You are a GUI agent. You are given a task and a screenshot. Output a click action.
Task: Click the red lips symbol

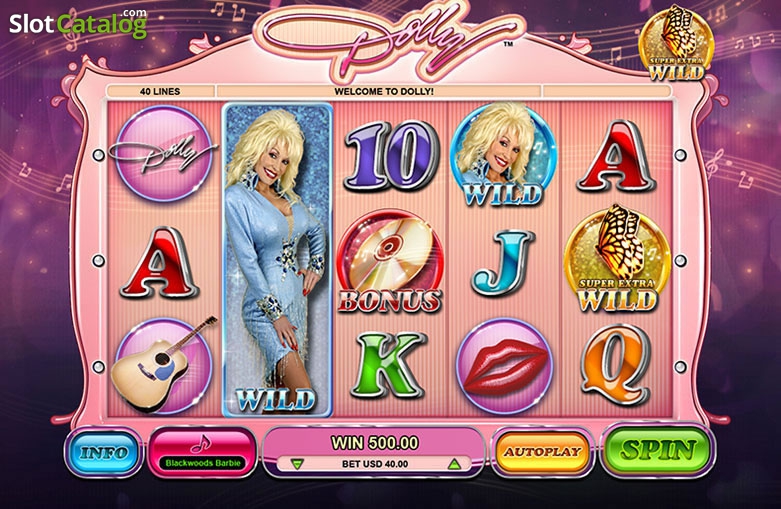tap(505, 366)
